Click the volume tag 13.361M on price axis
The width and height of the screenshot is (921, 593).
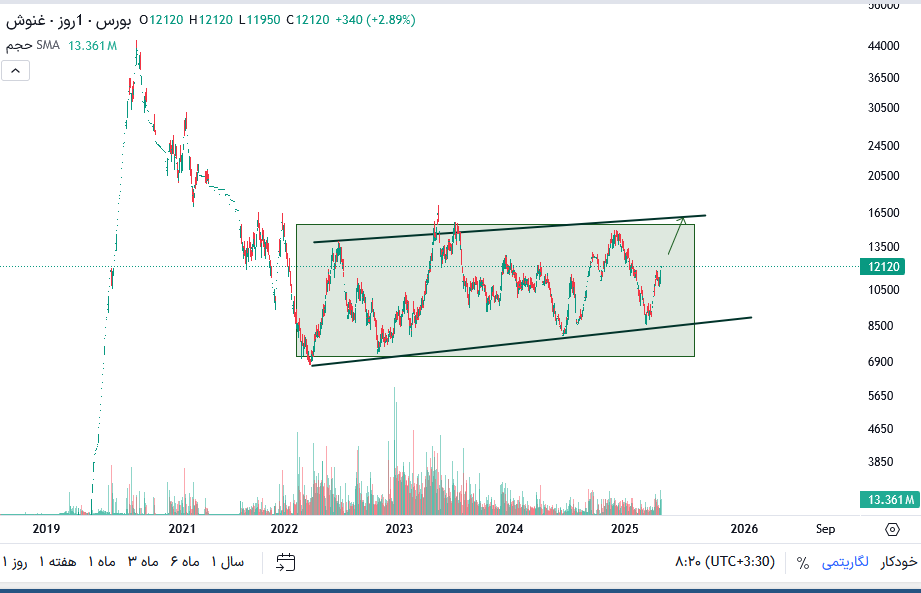coord(890,500)
